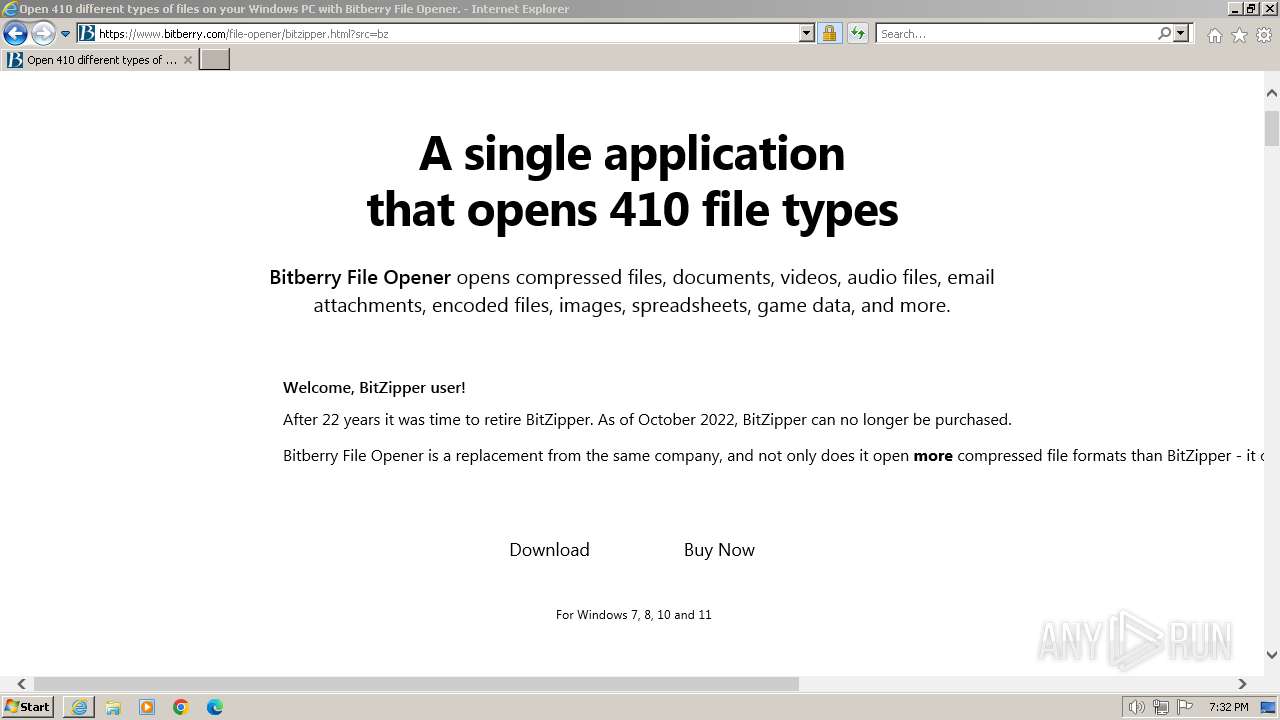Click the vertical scrollbar down arrow
The width and height of the screenshot is (1280, 720).
tap(1272, 655)
